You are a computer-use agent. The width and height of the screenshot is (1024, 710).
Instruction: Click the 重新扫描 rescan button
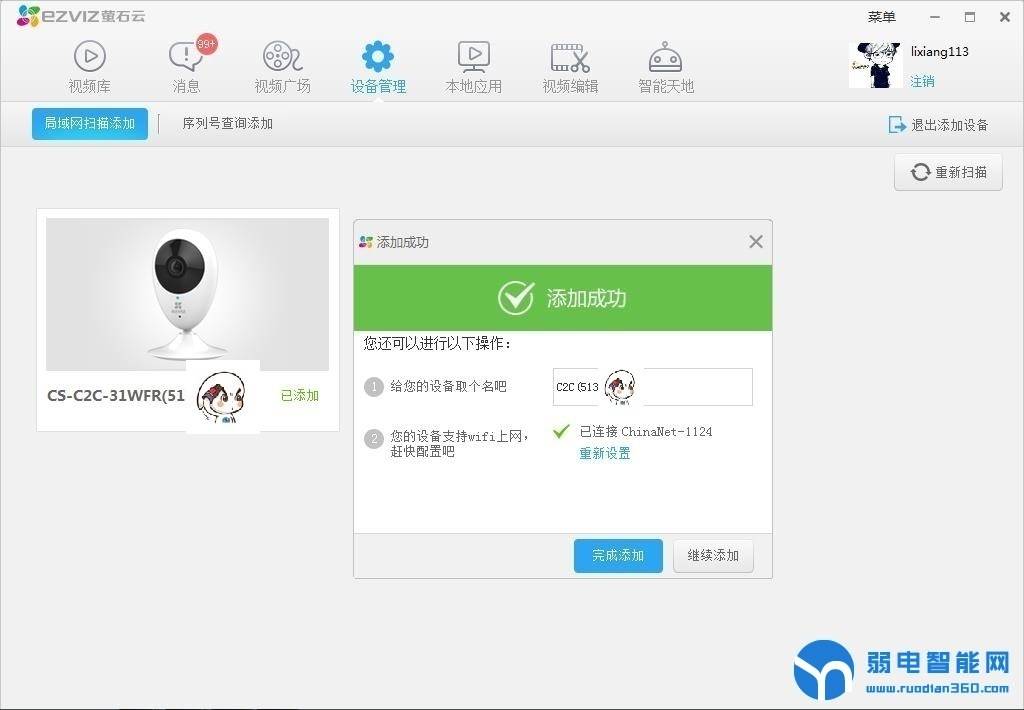click(x=948, y=172)
